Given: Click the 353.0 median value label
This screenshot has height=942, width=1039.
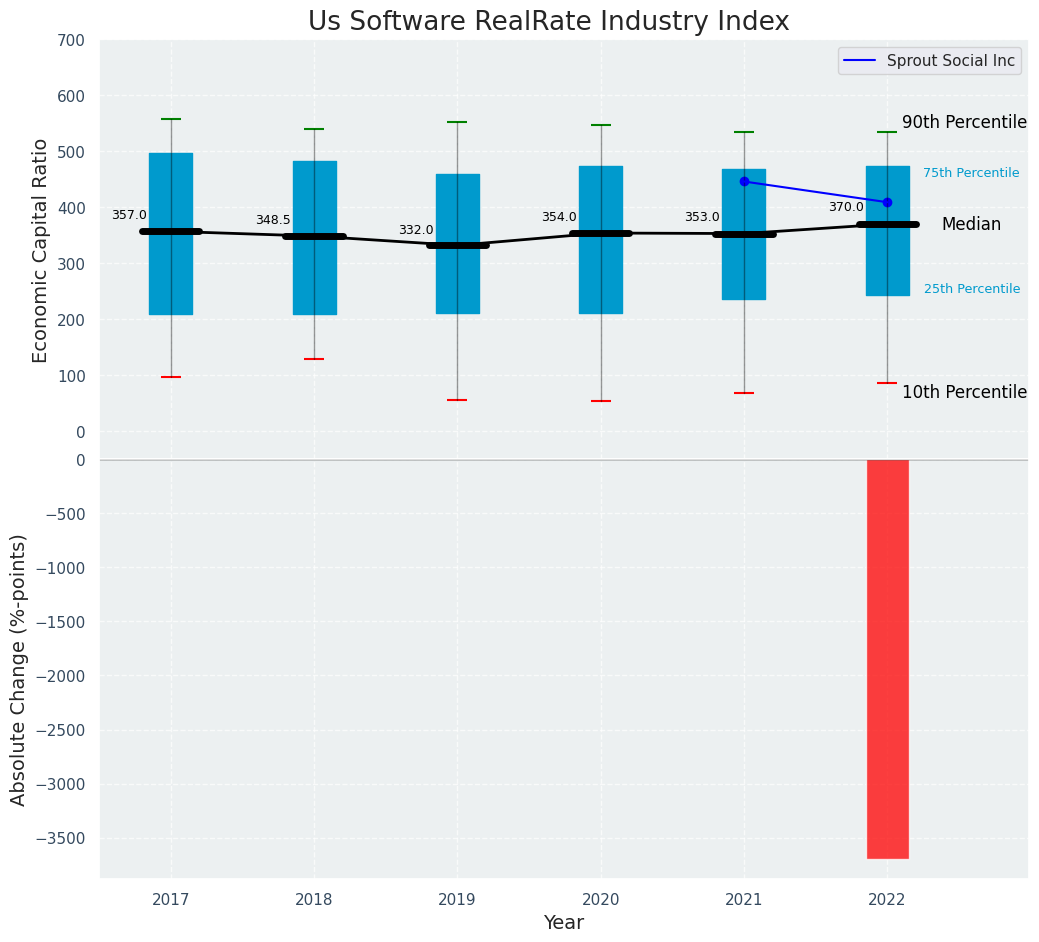Looking at the screenshot, I should 702,217.
